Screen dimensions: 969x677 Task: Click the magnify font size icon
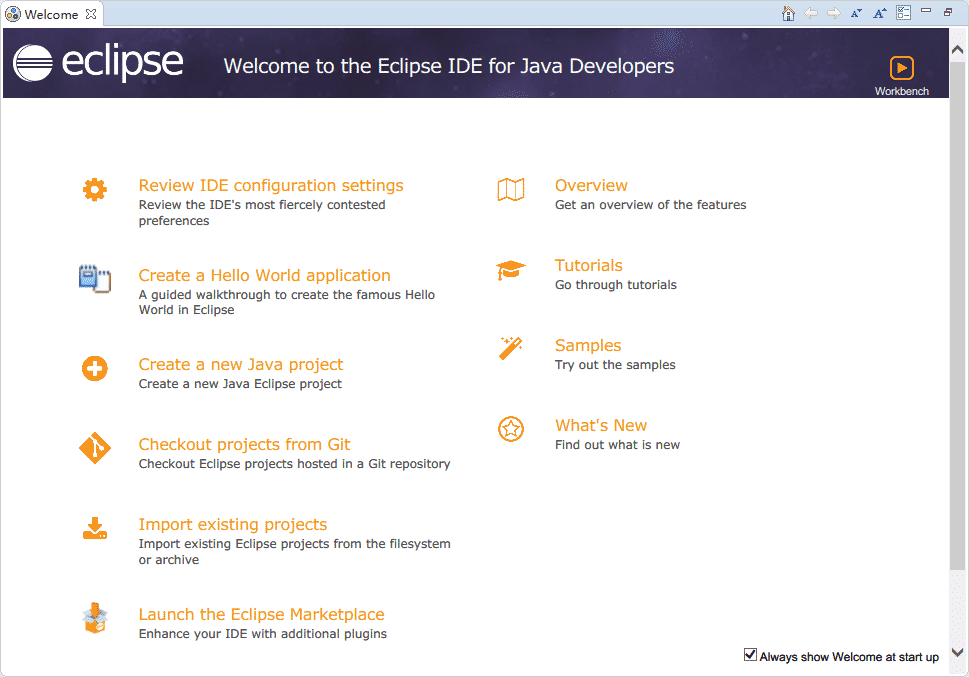[880, 13]
